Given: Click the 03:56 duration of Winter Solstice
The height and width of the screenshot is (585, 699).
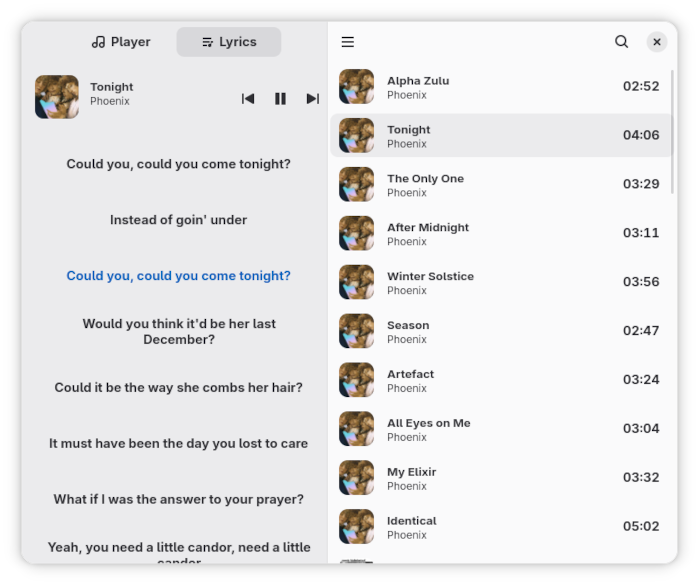Looking at the screenshot, I should click(x=641, y=282).
